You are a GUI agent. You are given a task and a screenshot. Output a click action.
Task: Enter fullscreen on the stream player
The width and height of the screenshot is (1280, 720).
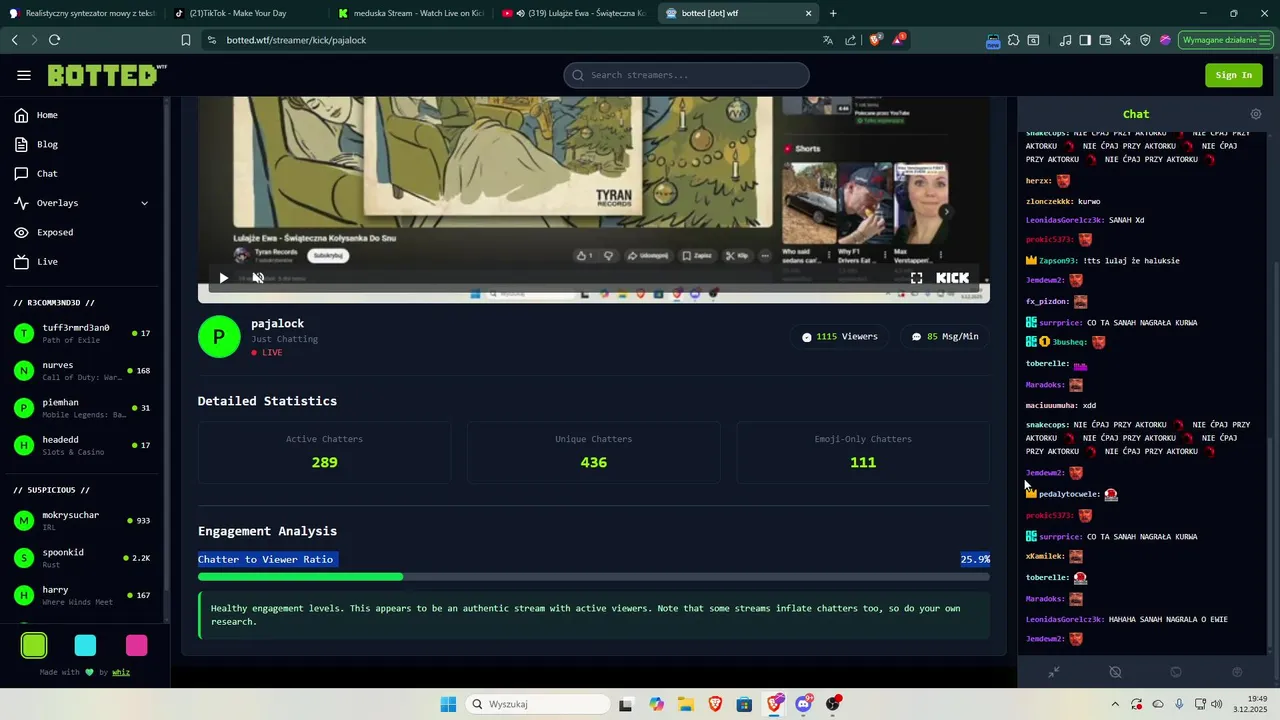pyautogui.click(x=916, y=278)
